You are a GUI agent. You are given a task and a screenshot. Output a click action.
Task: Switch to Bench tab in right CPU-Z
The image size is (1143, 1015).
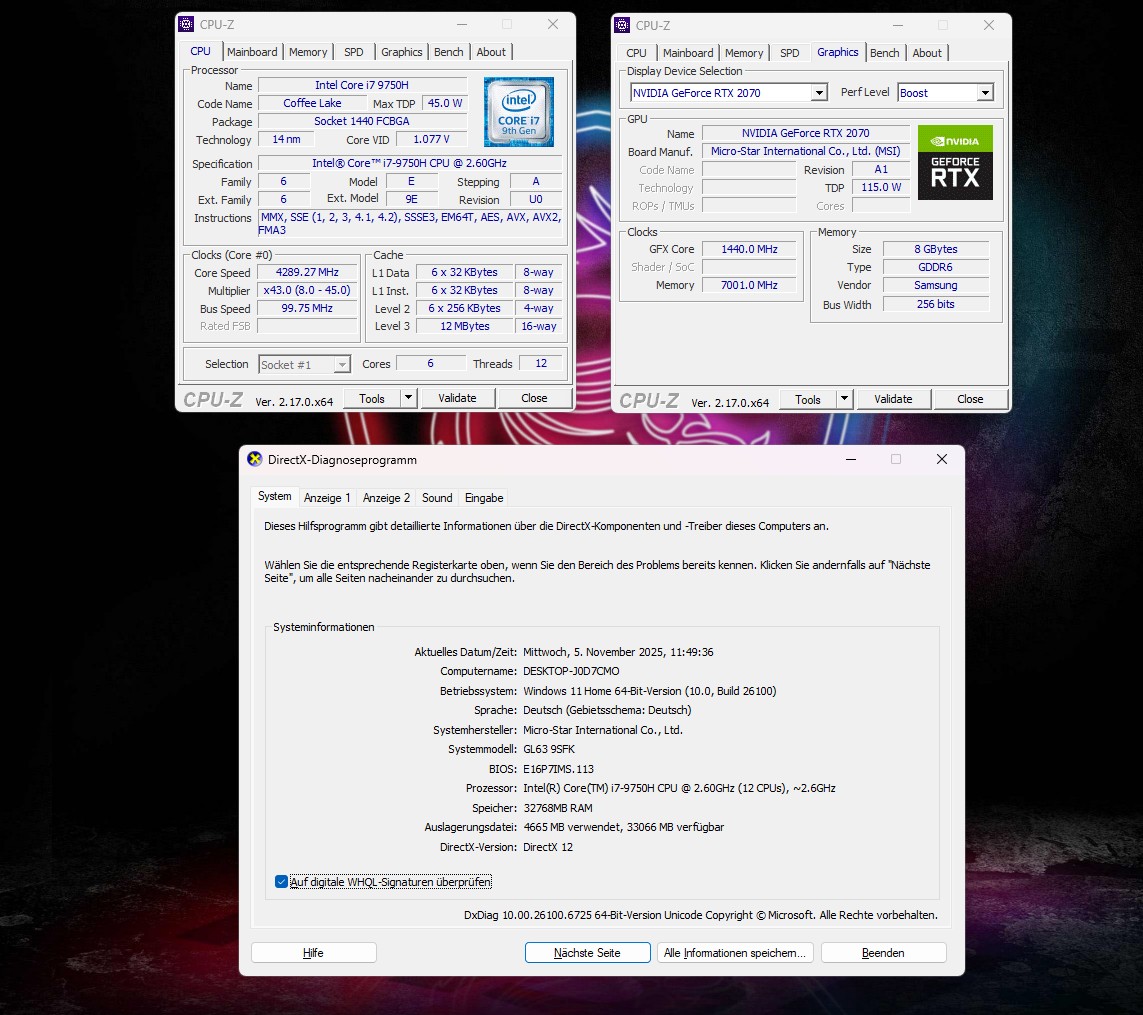coord(884,53)
